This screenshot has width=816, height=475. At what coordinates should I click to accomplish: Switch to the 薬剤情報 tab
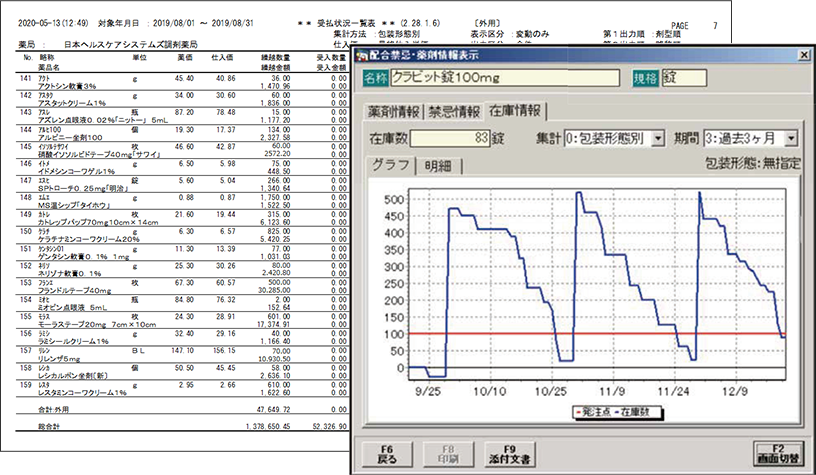[x=393, y=112]
